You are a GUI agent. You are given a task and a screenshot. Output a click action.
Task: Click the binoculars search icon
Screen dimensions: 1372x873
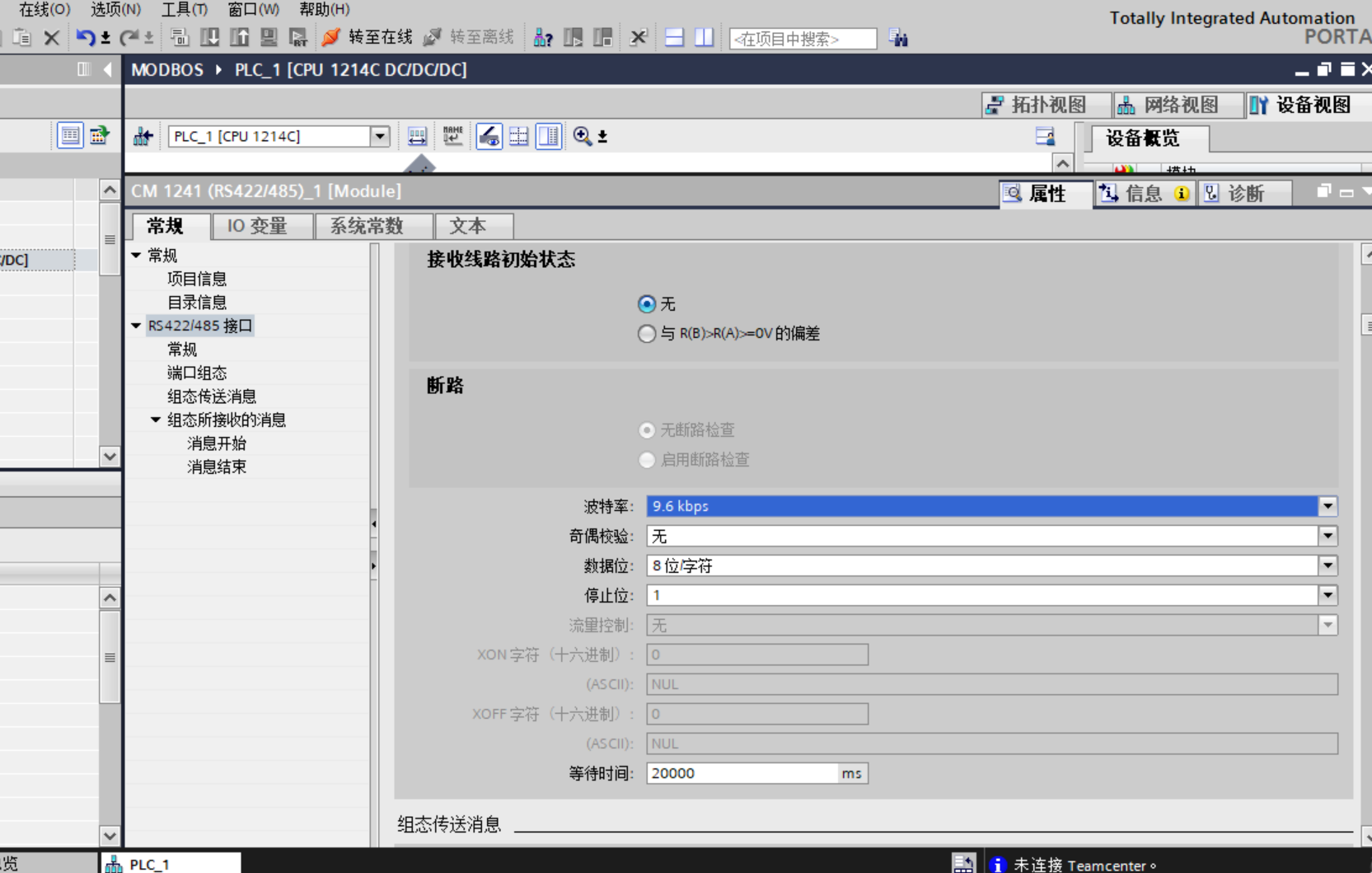[898, 38]
